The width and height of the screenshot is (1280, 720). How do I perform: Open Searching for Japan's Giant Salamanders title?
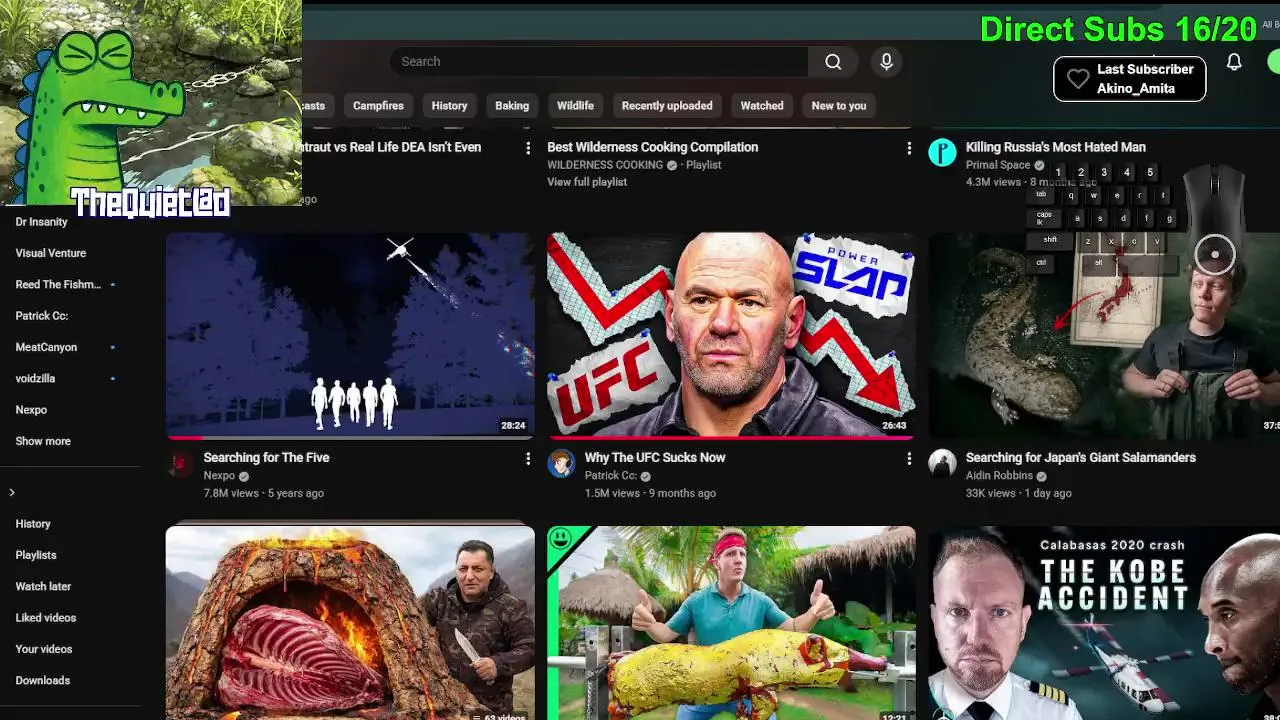pos(1081,457)
